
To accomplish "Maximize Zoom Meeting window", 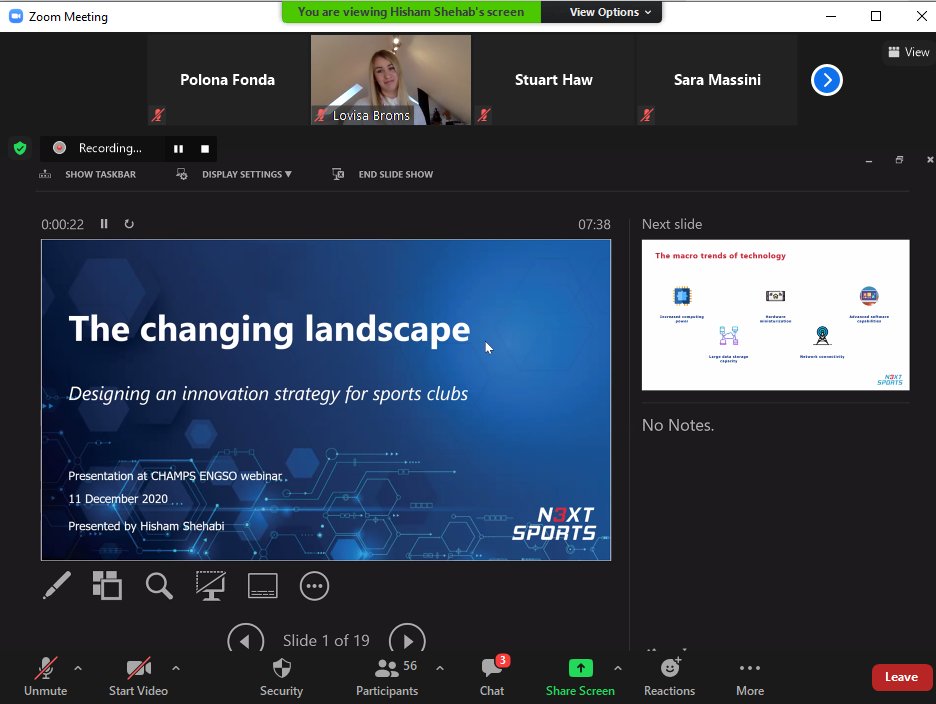I will tap(876, 16).
